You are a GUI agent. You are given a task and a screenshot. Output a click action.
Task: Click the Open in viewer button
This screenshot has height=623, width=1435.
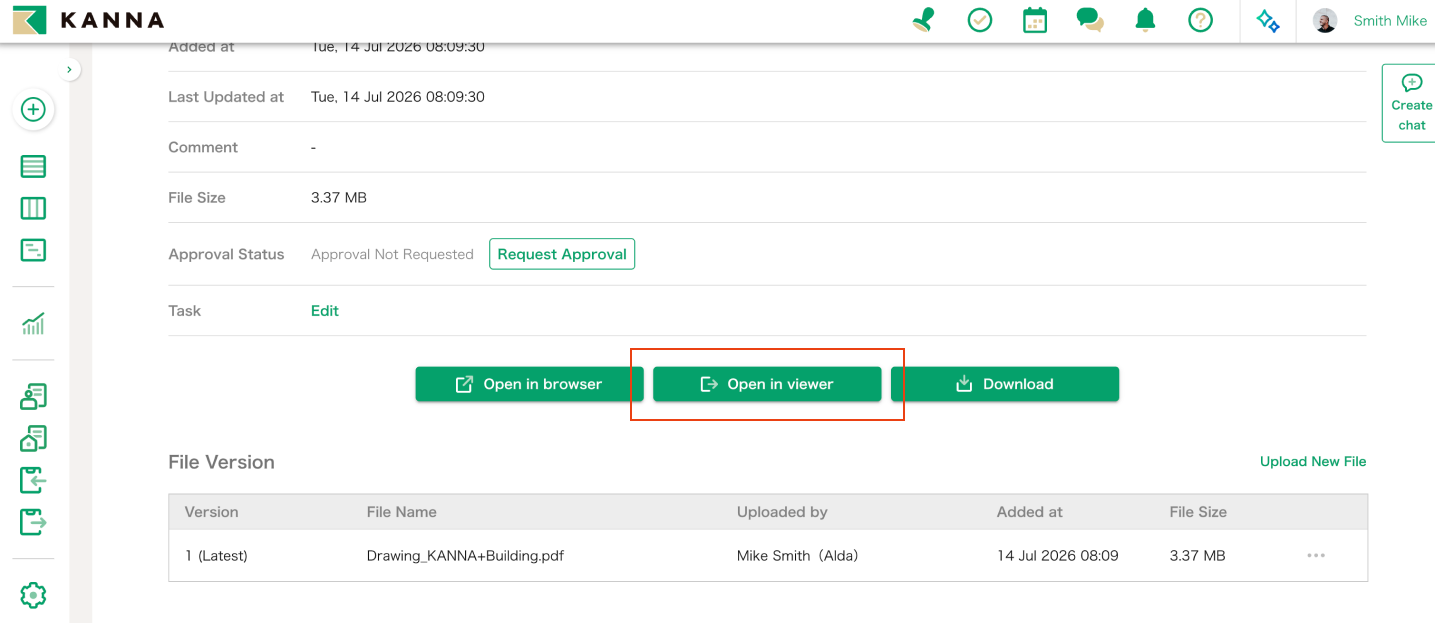[767, 384]
